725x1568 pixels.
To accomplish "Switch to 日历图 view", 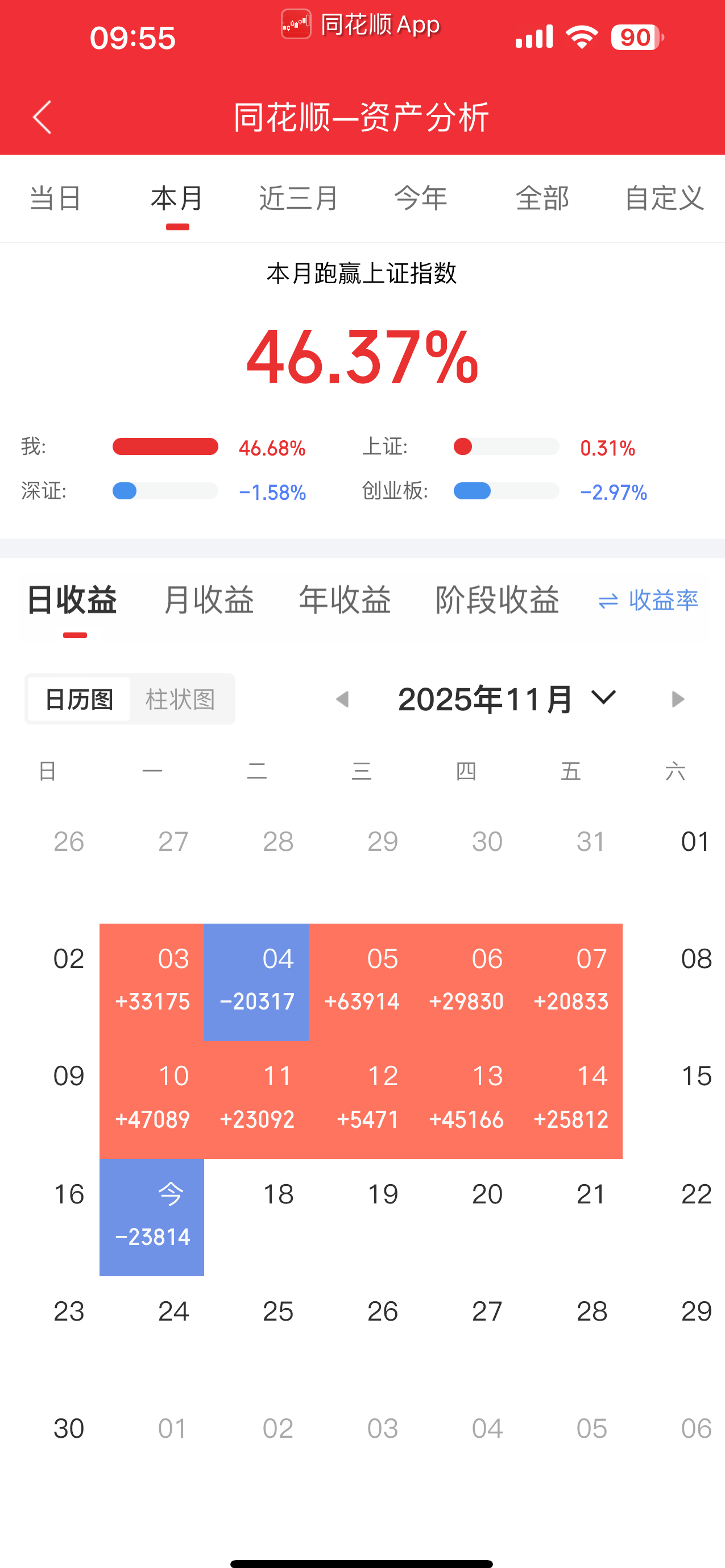I will (79, 699).
